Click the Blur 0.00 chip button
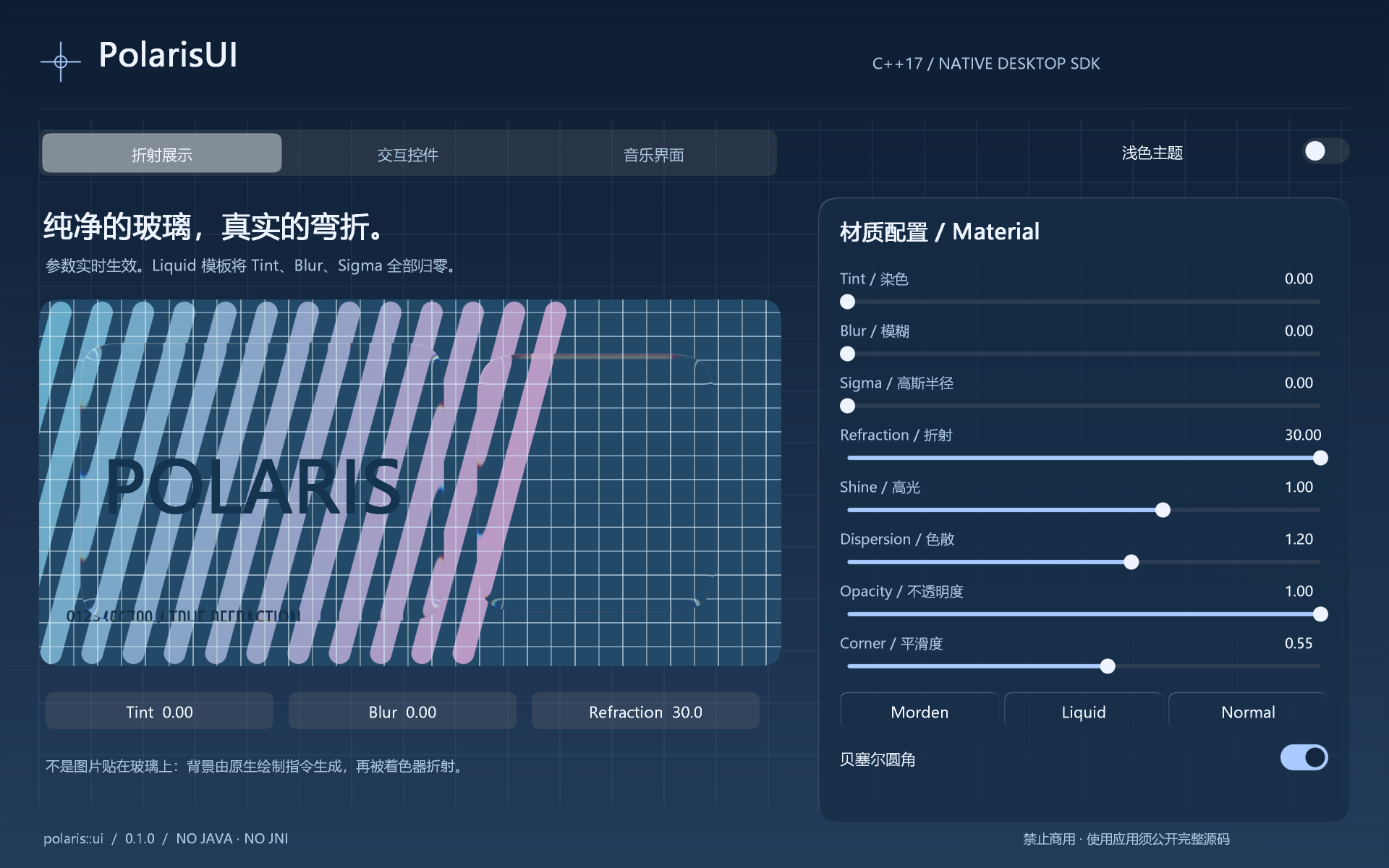The width and height of the screenshot is (1389, 868). click(x=402, y=712)
